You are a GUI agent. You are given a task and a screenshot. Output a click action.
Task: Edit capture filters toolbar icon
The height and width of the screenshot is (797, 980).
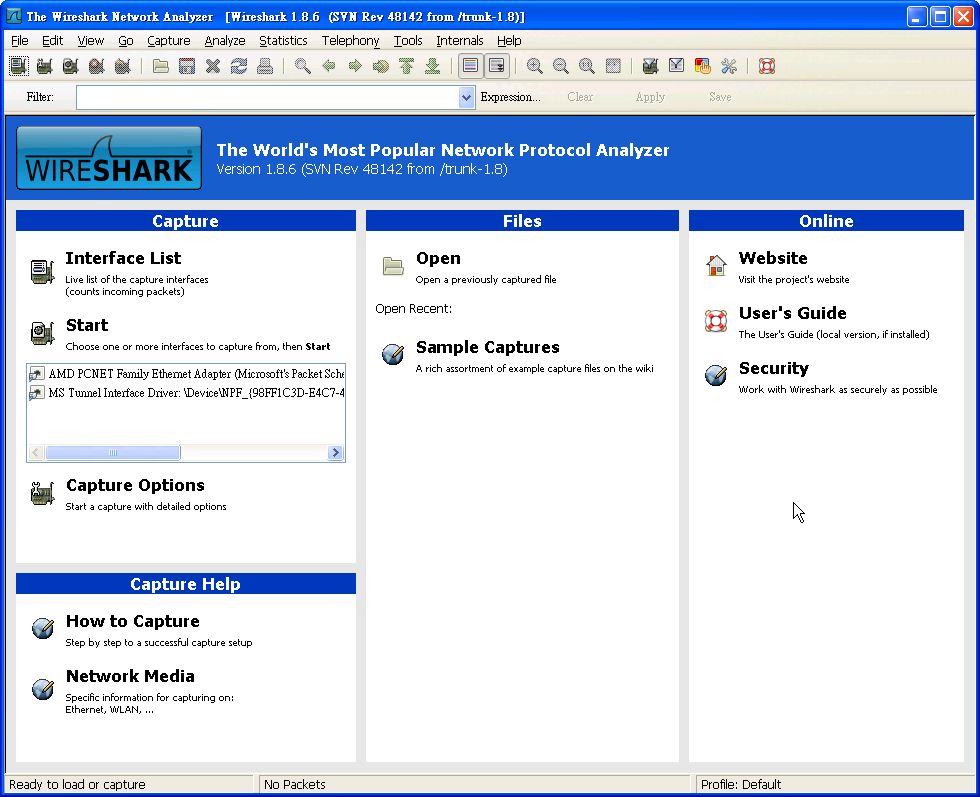click(x=650, y=66)
